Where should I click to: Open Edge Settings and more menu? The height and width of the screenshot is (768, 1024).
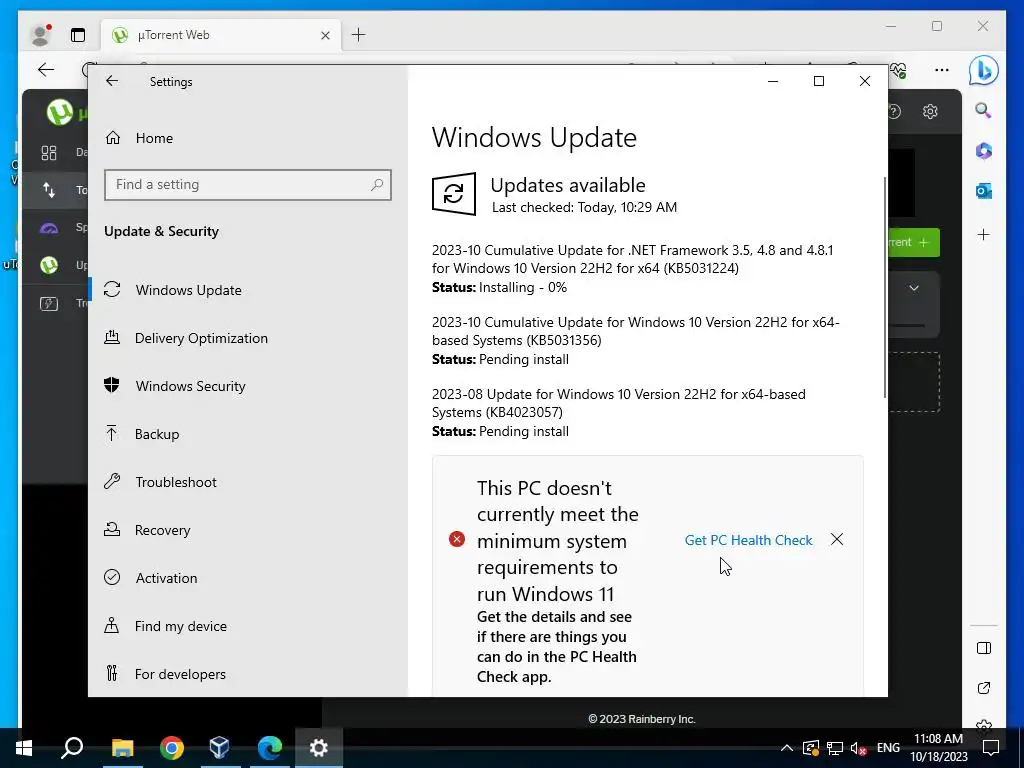click(x=942, y=70)
